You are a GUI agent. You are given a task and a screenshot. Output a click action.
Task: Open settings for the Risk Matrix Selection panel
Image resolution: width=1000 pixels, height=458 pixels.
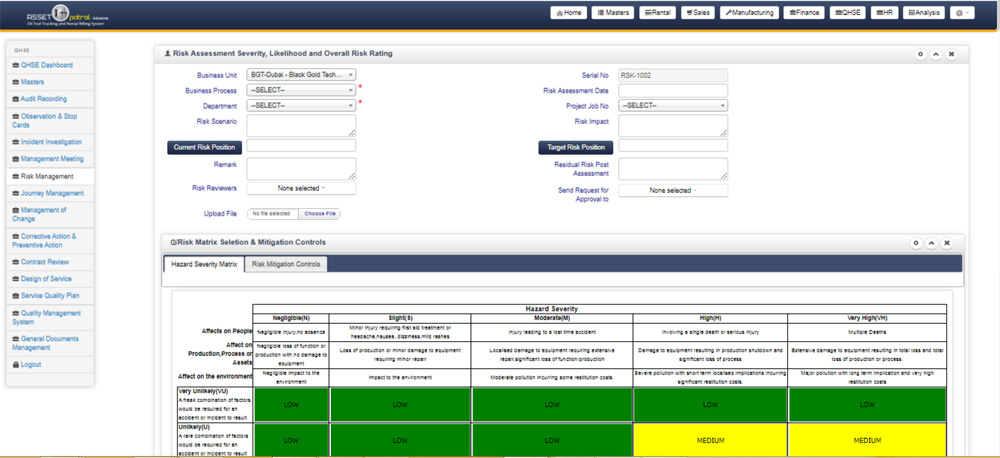point(916,243)
